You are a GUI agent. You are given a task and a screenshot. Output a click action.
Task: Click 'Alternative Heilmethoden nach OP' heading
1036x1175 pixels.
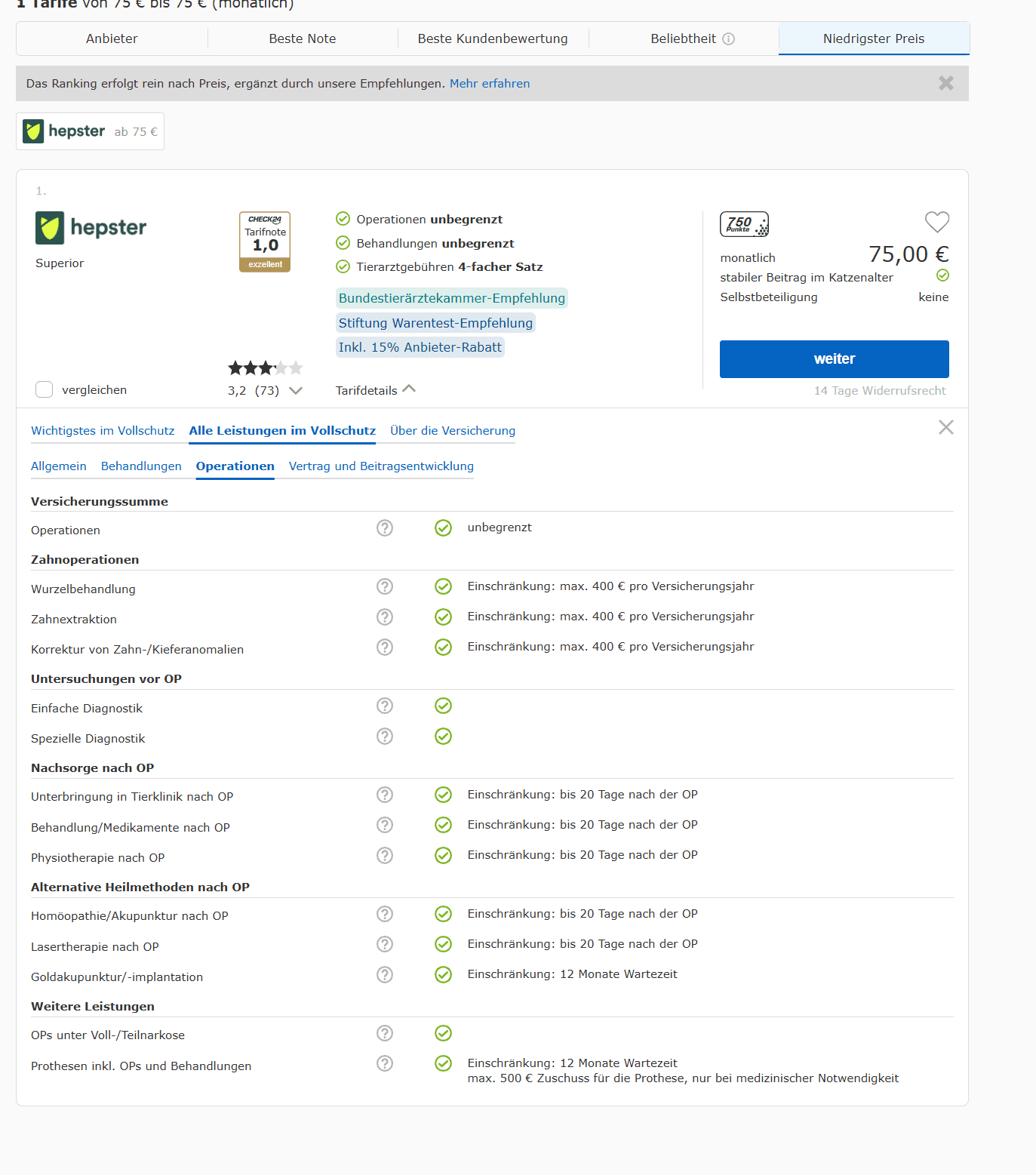[x=140, y=887]
